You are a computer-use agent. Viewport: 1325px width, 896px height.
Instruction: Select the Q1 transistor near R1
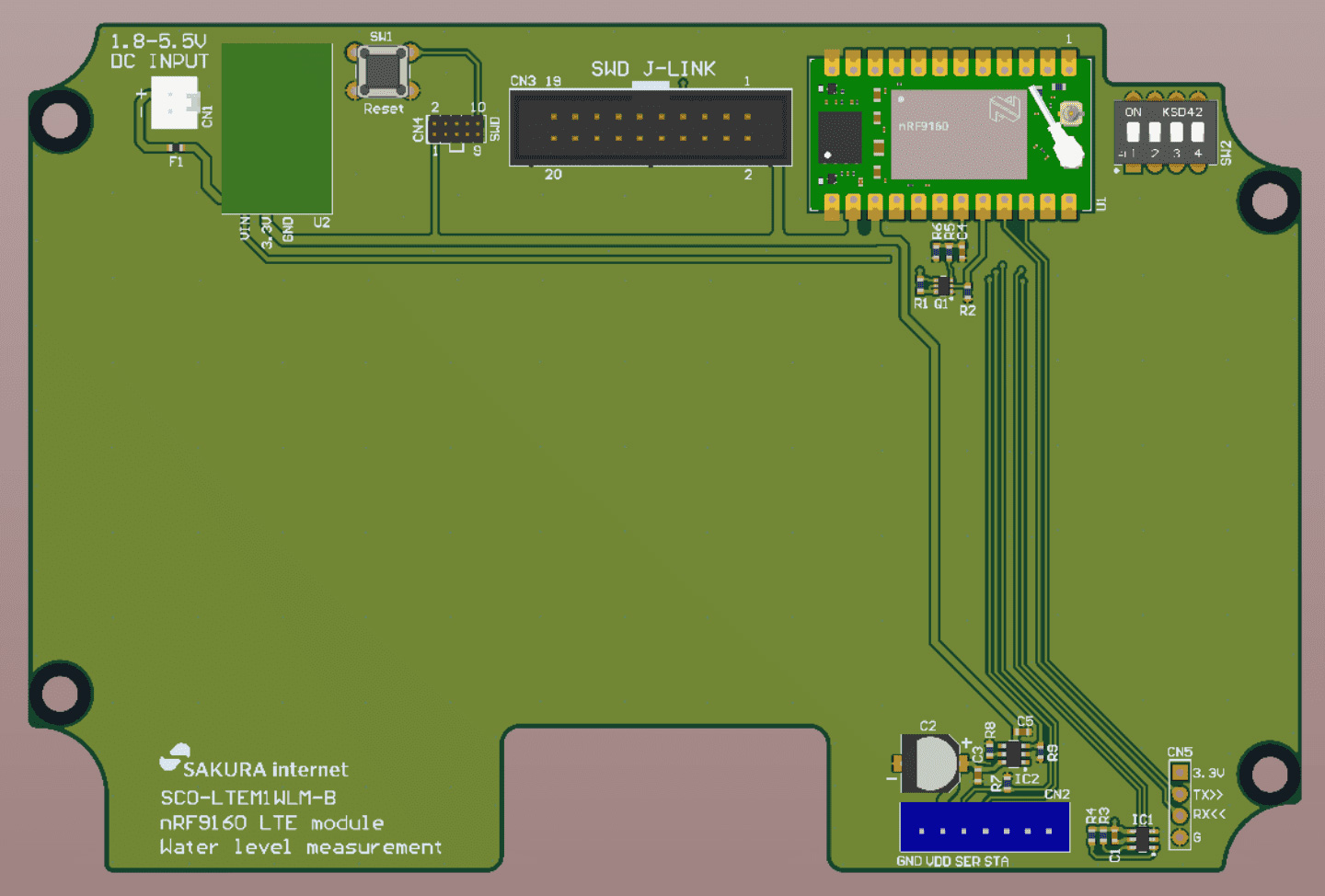pos(942,286)
